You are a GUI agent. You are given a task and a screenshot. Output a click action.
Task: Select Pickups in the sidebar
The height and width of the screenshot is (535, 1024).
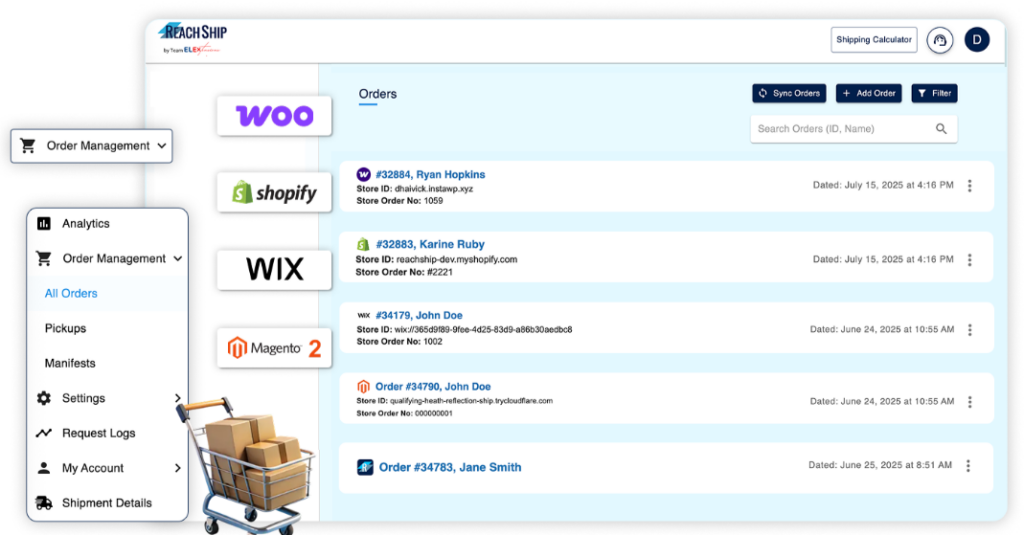[x=65, y=328]
